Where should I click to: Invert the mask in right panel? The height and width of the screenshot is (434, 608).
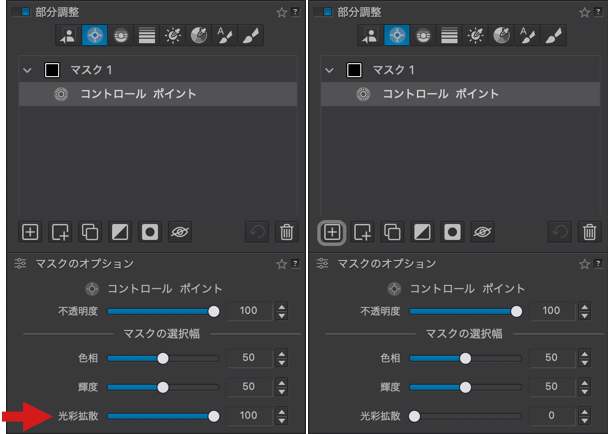point(422,232)
